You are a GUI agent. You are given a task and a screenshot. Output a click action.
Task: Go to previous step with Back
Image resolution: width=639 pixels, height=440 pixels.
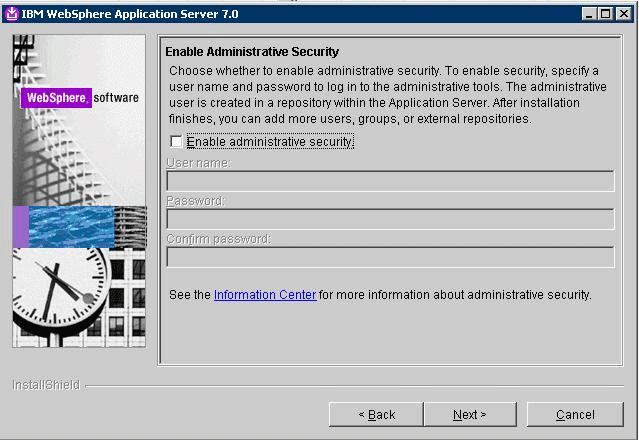click(x=376, y=414)
